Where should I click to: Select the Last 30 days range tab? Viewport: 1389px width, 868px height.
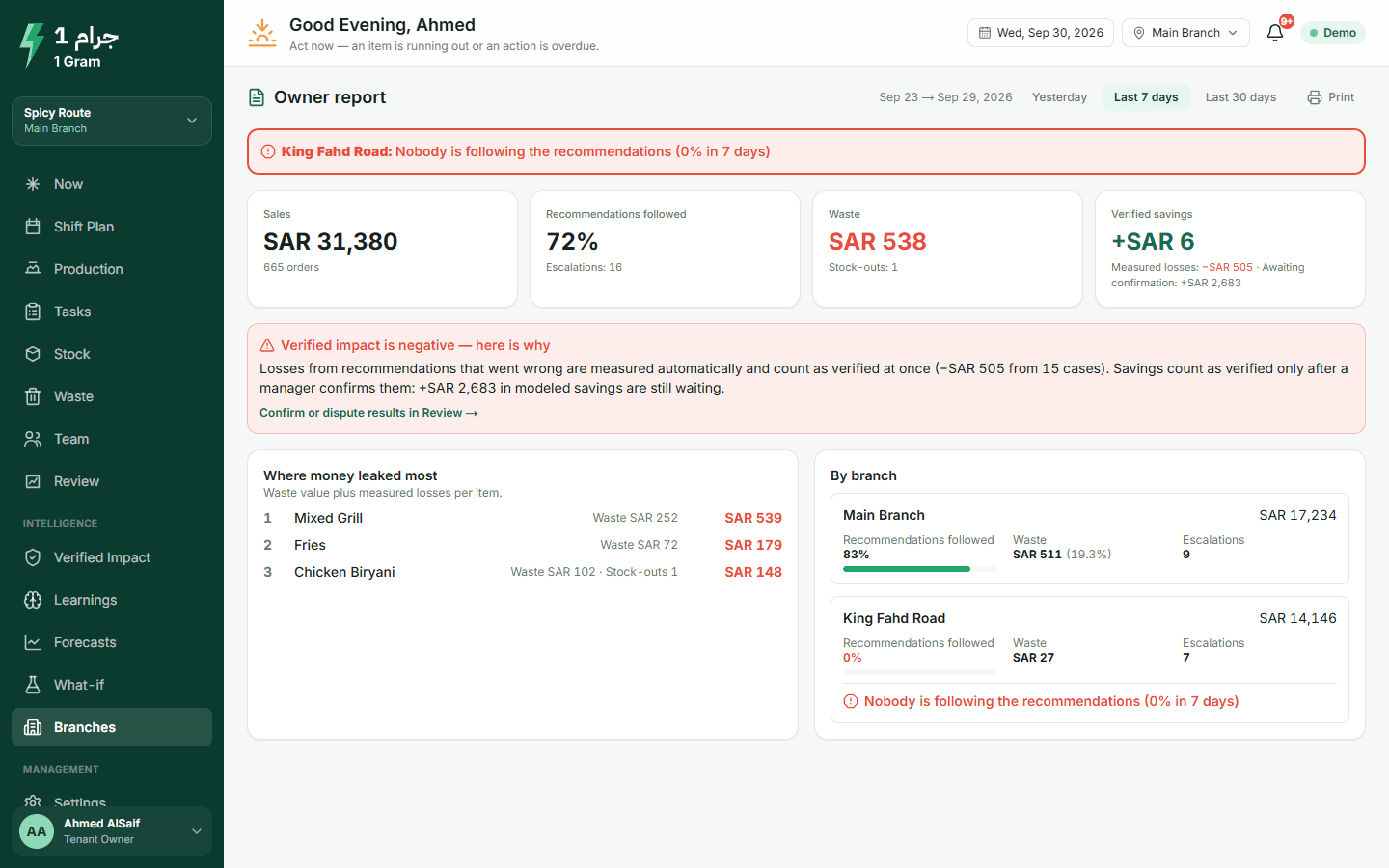click(x=1240, y=97)
